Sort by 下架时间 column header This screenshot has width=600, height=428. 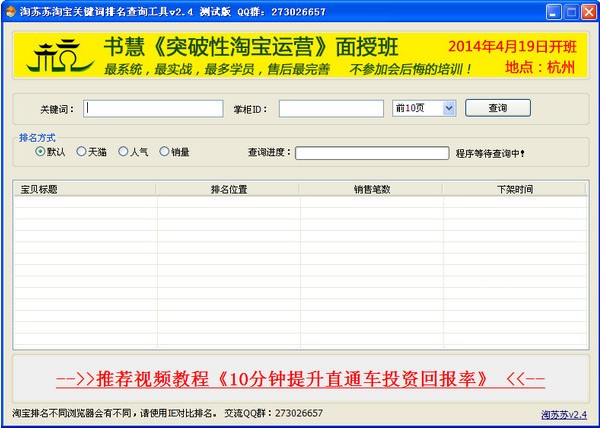pyautogui.click(x=515, y=189)
